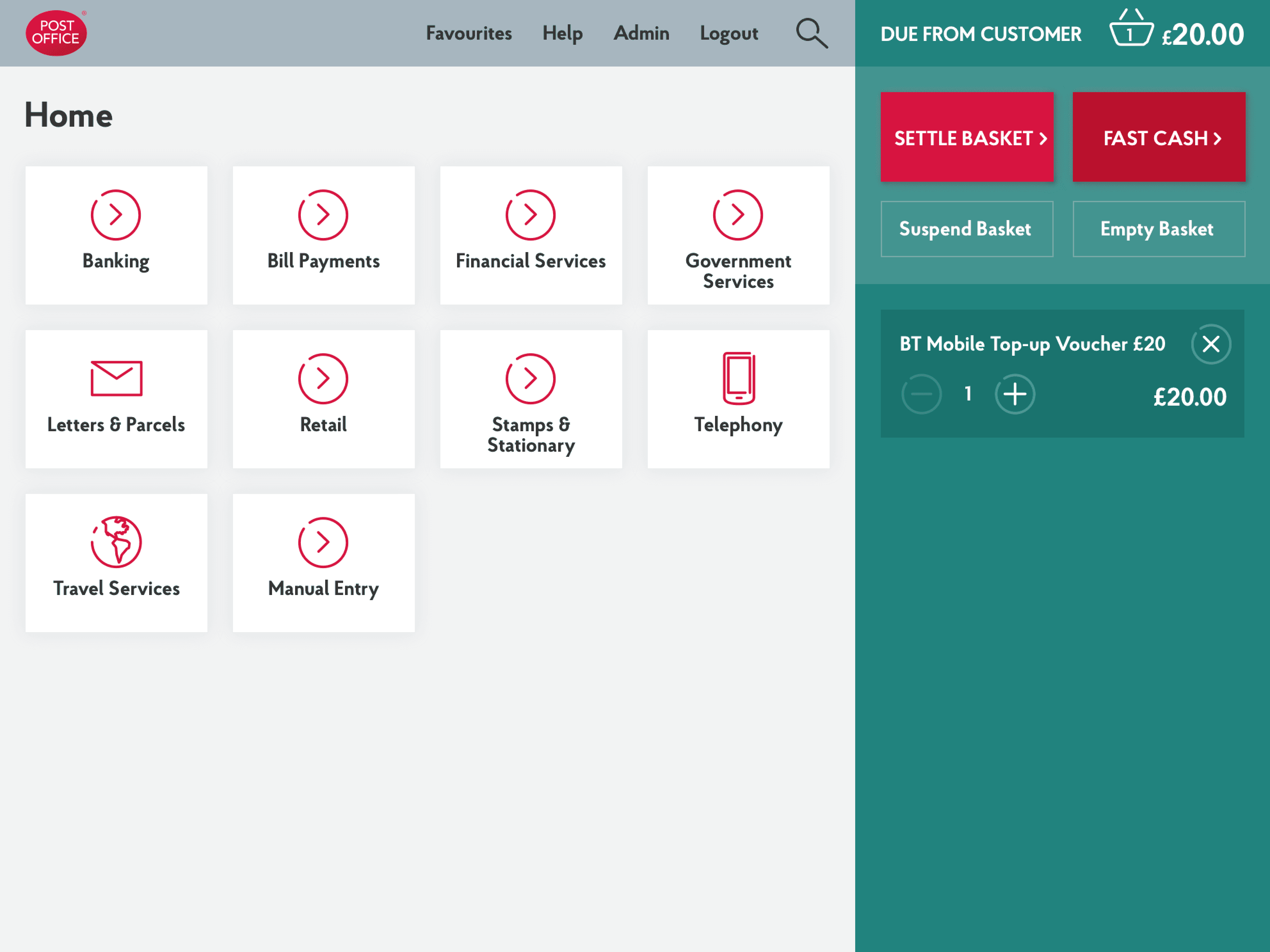Open the Favourites menu
Image resolution: width=1270 pixels, height=952 pixels.
coord(469,33)
